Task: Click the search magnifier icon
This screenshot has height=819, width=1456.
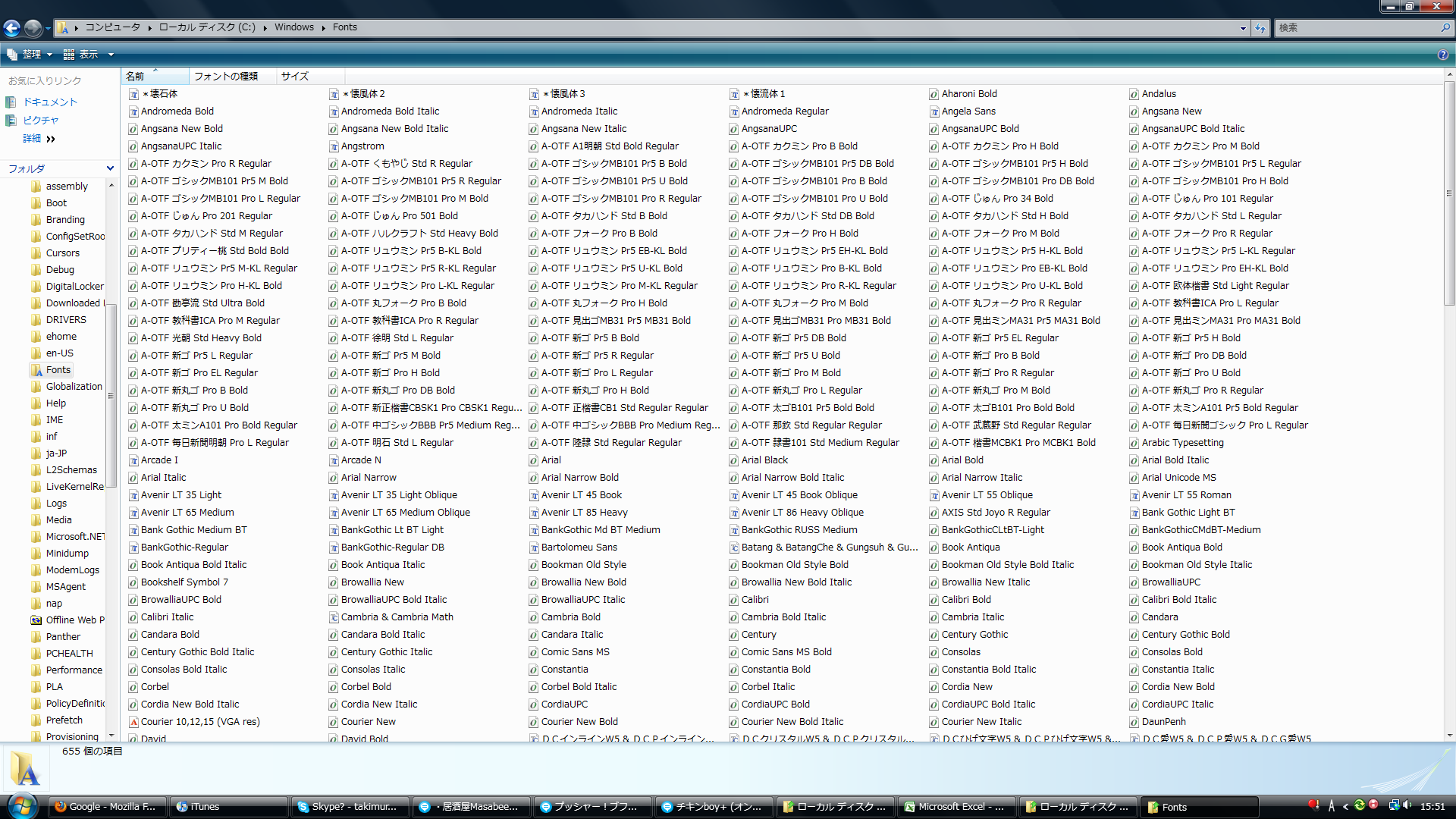Action: point(1445,28)
